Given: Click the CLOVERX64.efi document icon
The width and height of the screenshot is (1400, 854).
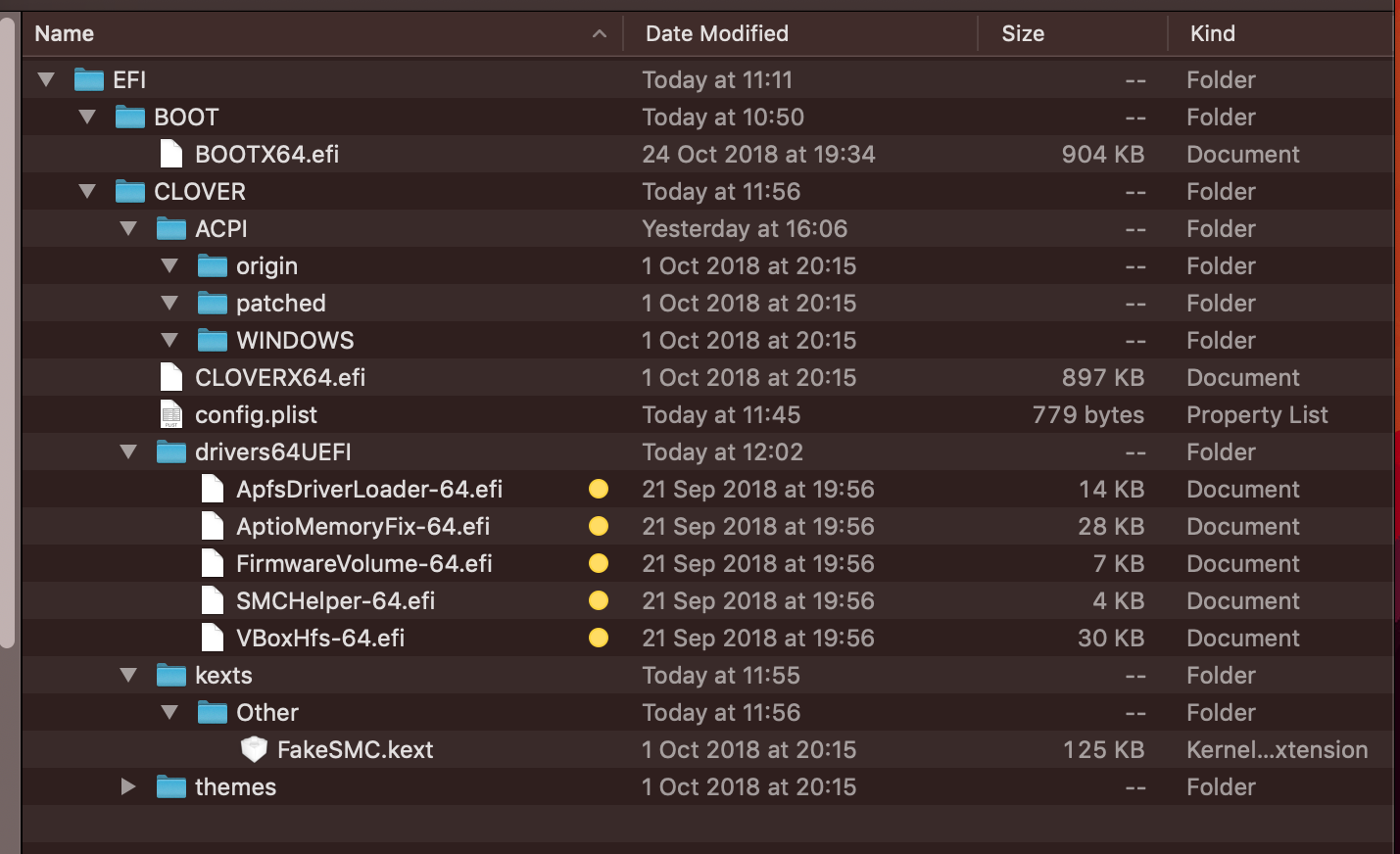Looking at the screenshot, I should pos(171,377).
